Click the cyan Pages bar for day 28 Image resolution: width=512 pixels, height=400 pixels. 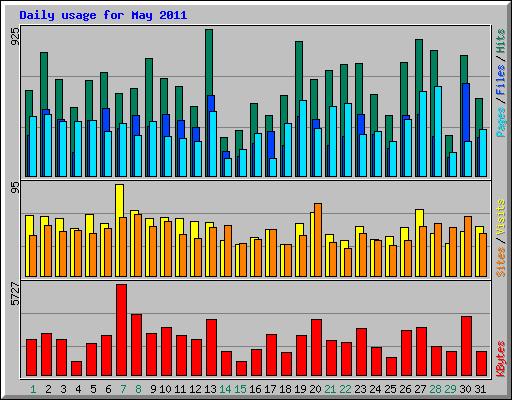438,131
